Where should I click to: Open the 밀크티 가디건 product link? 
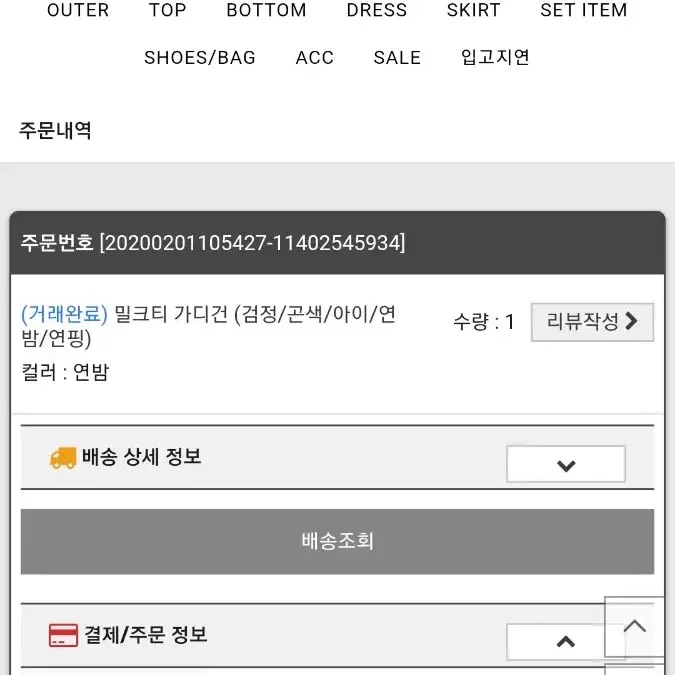coord(208,326)
